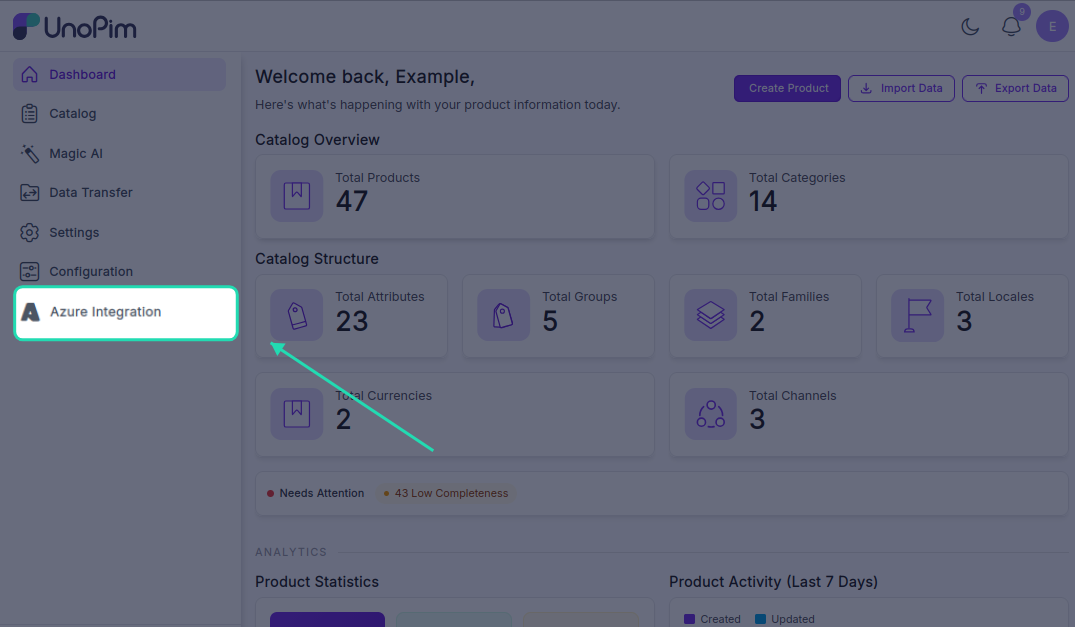Click the Catalog clipboard icon

[29, 114]
